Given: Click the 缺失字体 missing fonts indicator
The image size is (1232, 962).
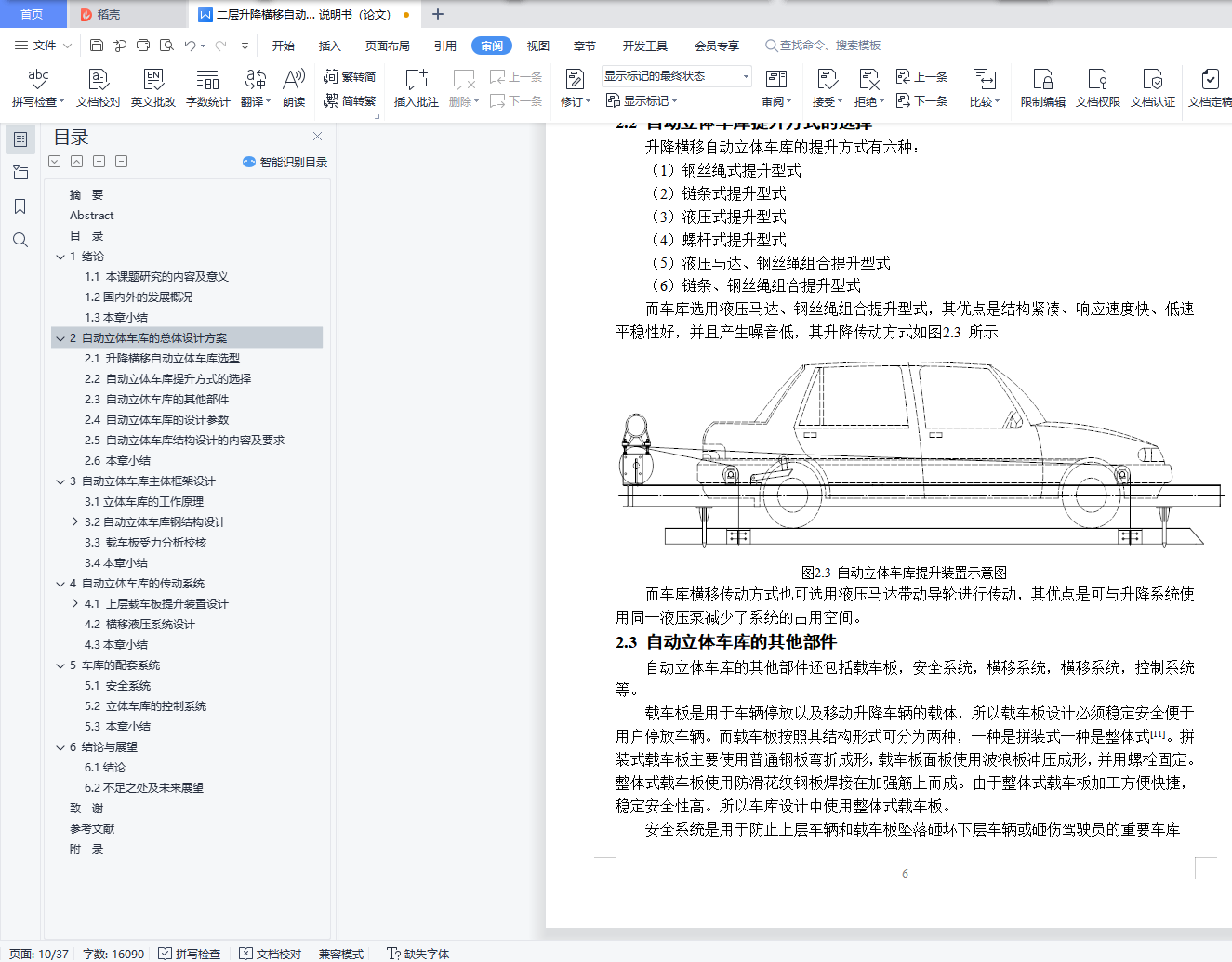Looking at the screenshot, I should pos(418,954).
